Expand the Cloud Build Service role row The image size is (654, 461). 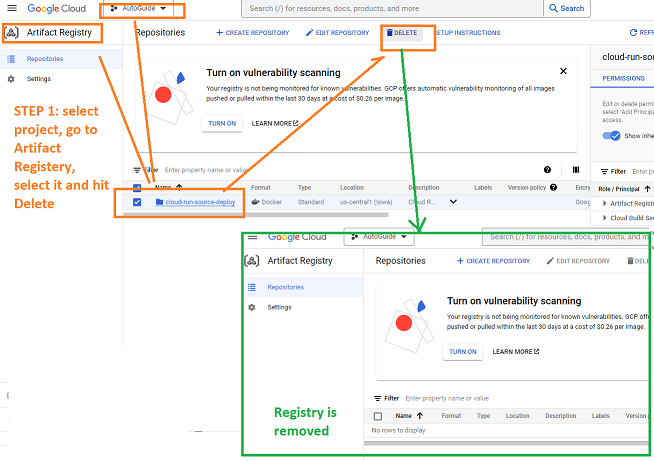604,217
